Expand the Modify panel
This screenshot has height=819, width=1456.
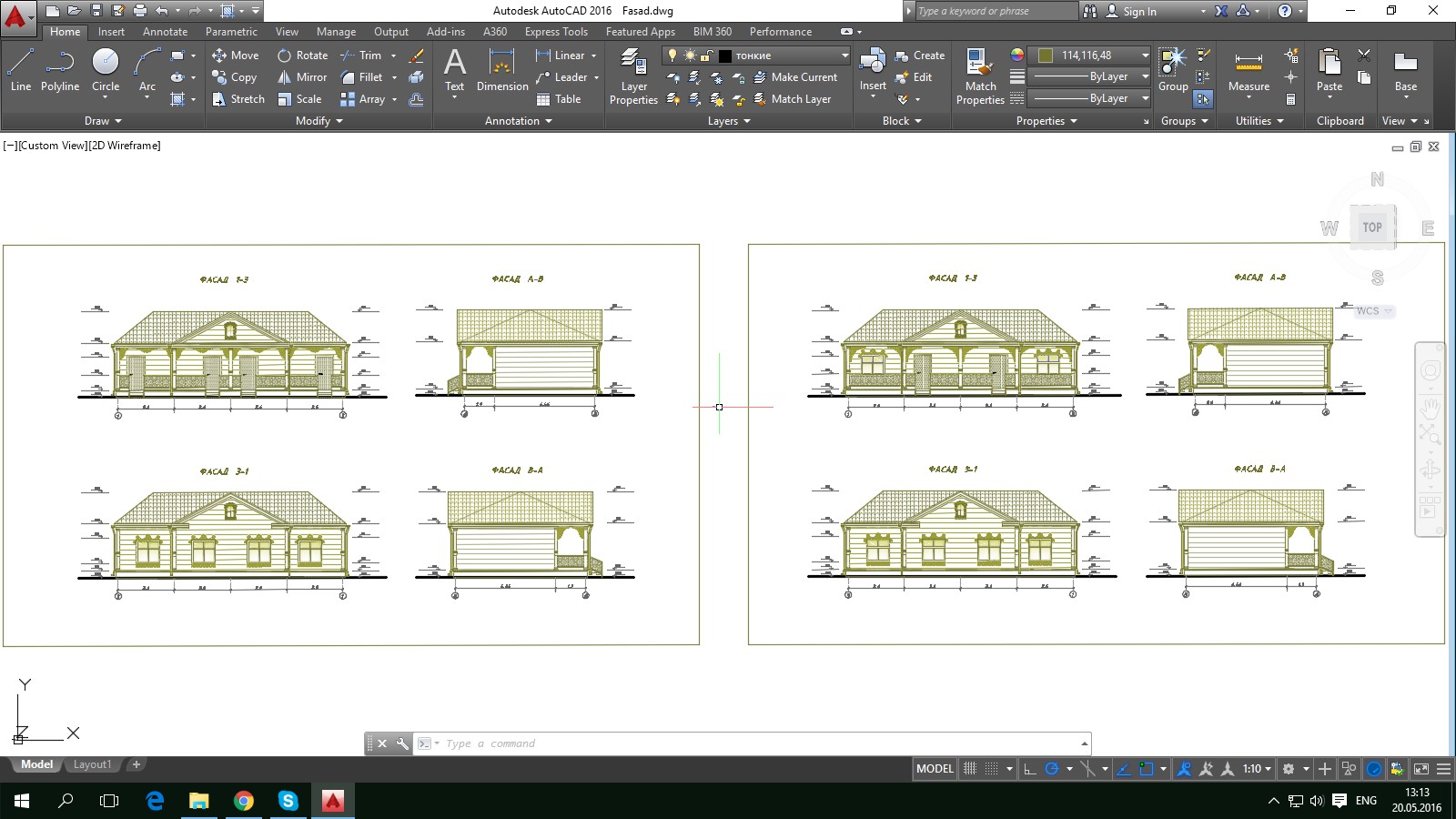[x=319, y=121]
